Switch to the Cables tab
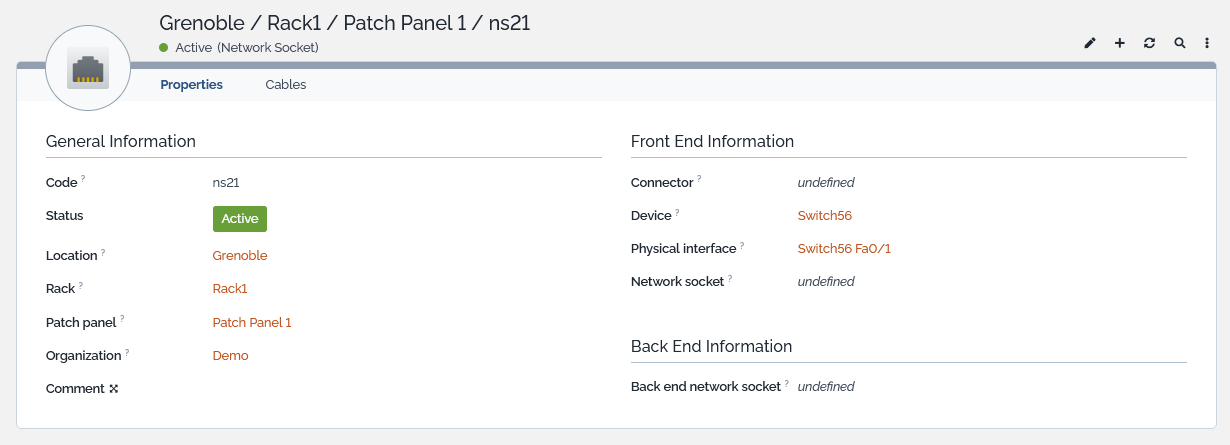 pos(285,85)
